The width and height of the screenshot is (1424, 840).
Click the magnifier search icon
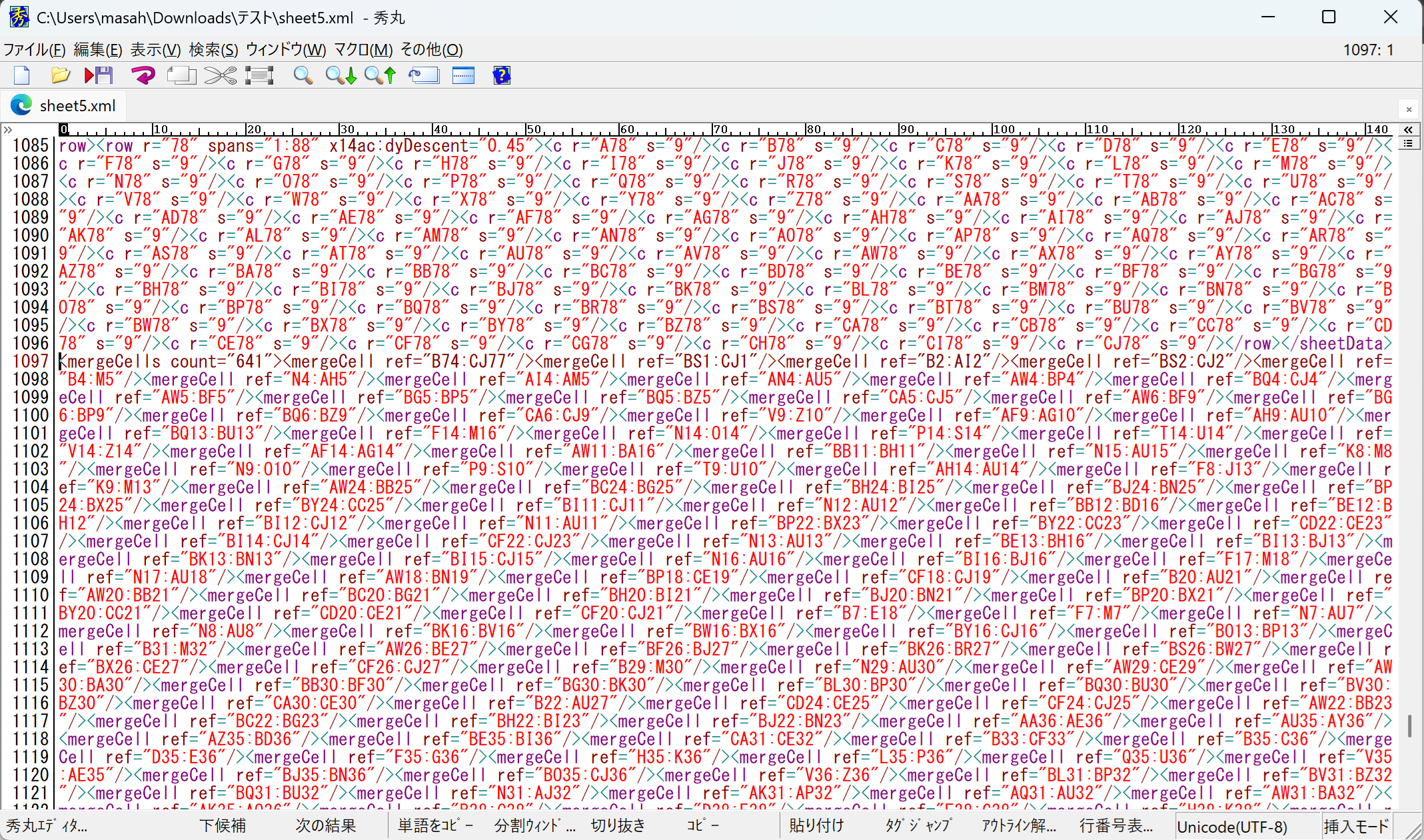[x=303, y=75]
